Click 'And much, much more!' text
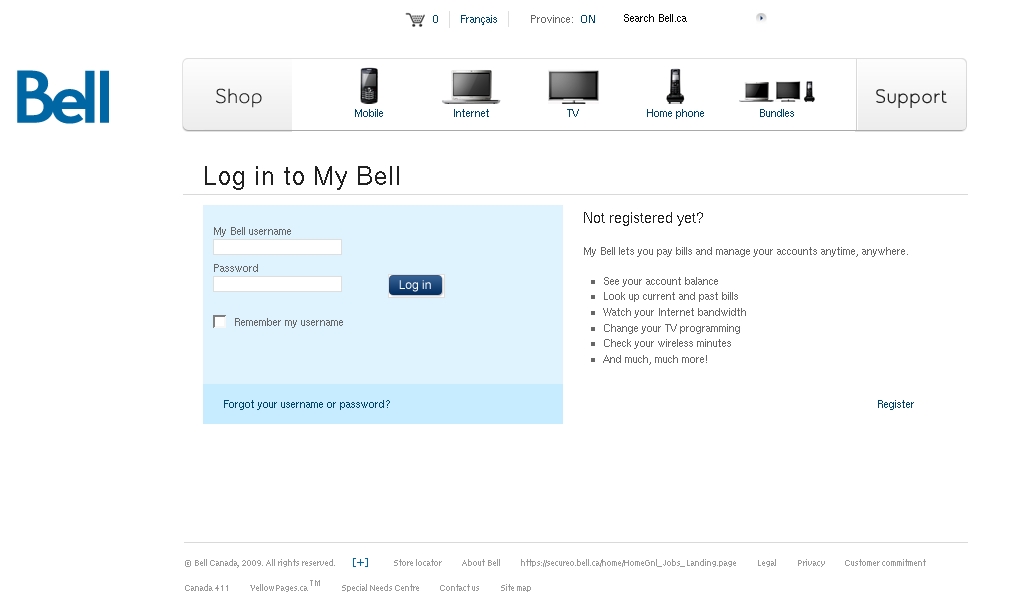Viewport: 1015px width, 603px height. click(655, 359)
